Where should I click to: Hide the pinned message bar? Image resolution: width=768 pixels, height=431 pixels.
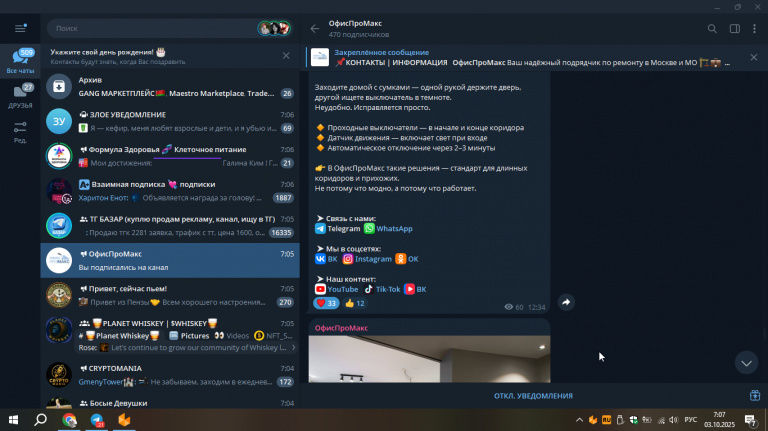coord(754,57)
